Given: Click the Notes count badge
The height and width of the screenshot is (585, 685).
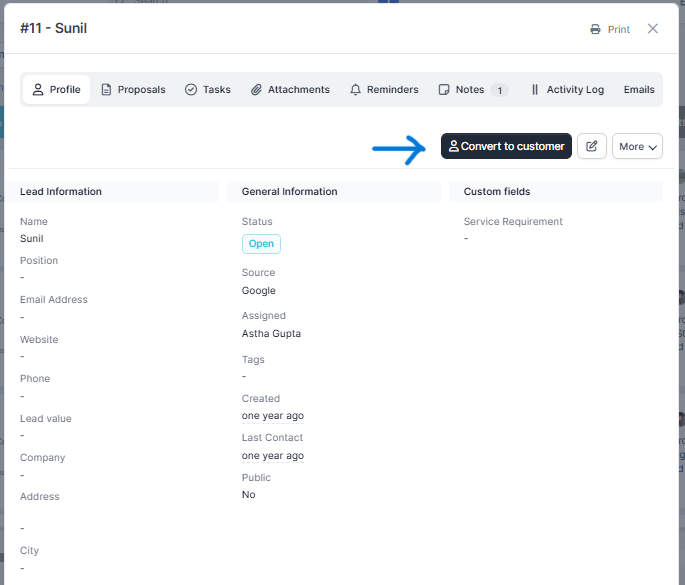Looking at the screenshot, I should (x=498, y=90).
